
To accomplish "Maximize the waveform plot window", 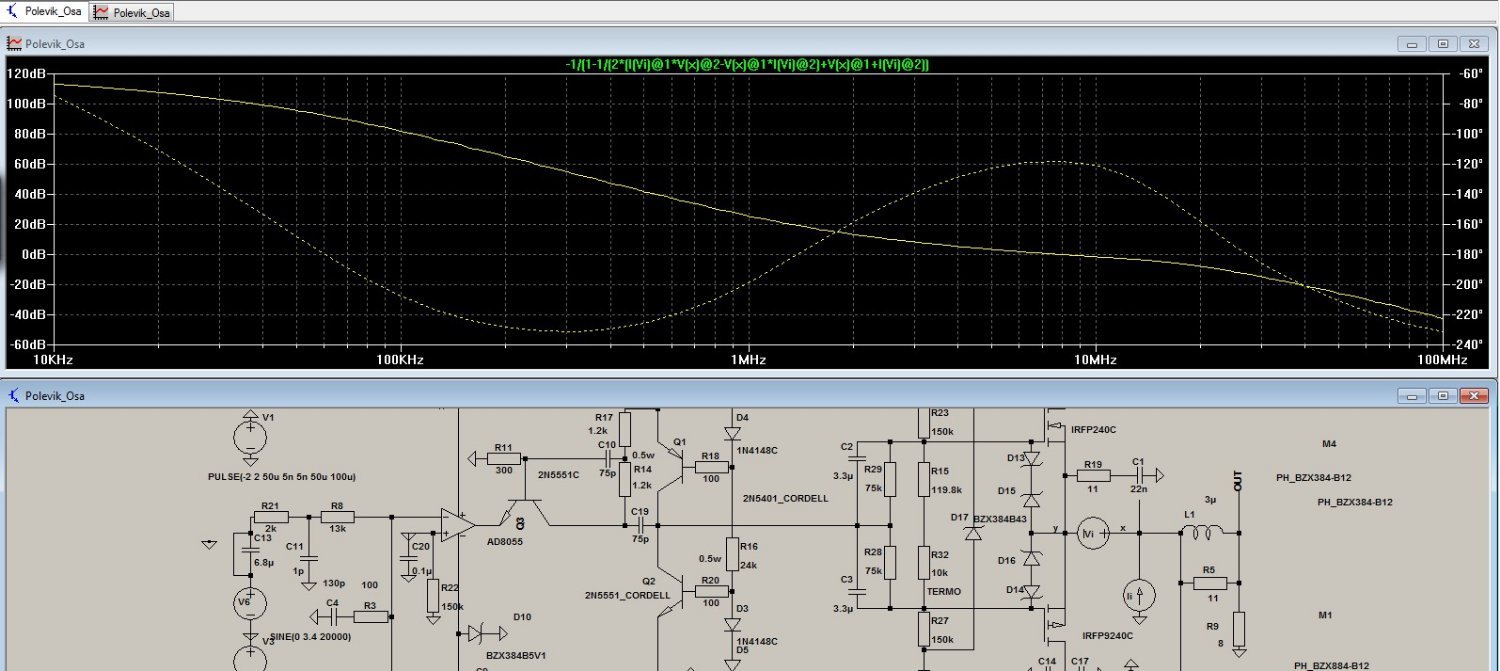I will 1443,44.
